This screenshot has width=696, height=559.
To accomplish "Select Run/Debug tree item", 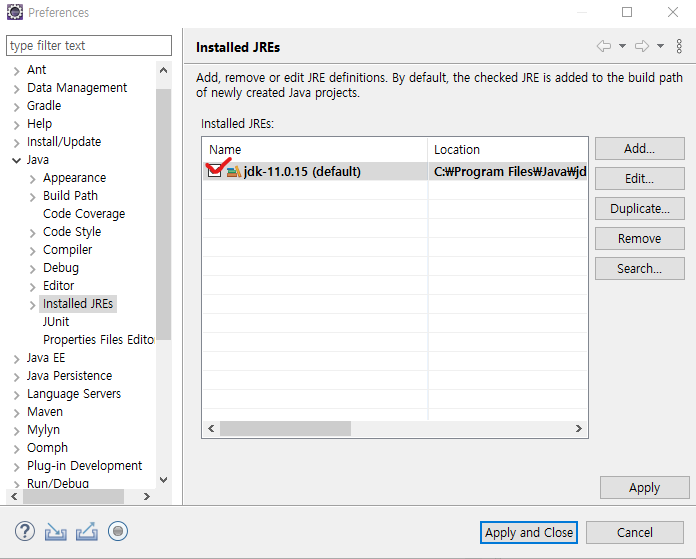I will (58, 483).
